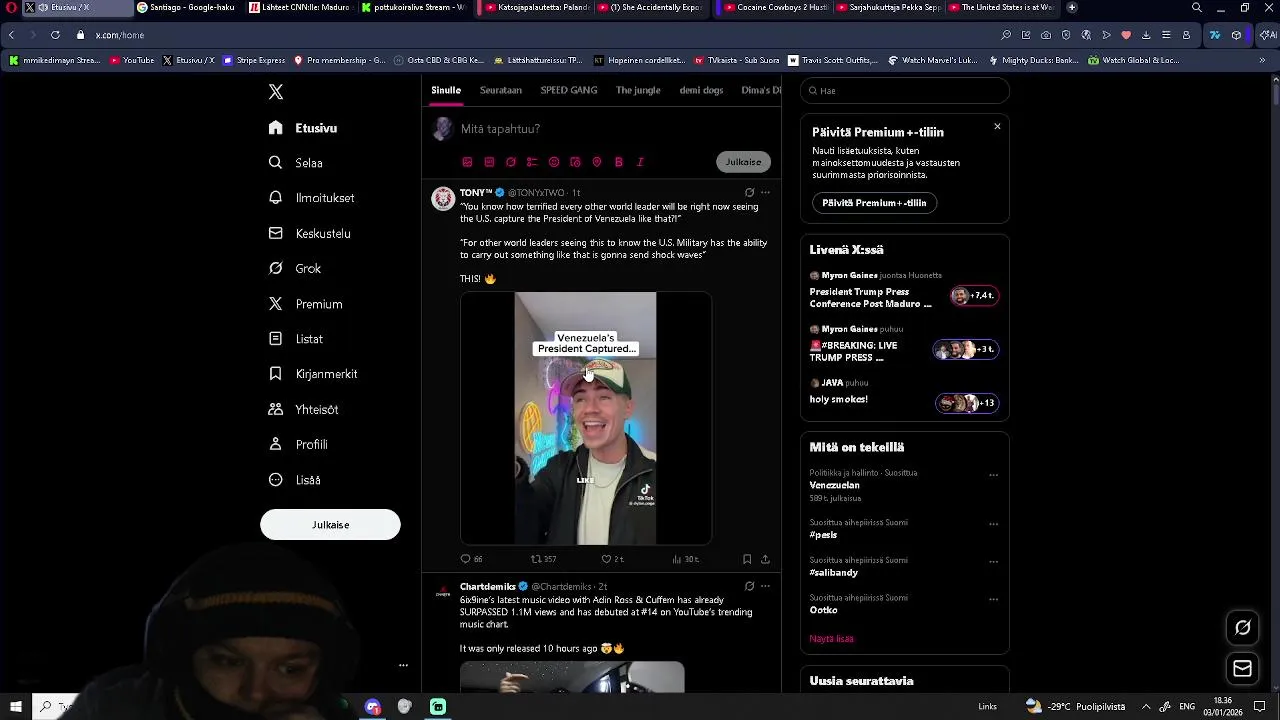
Task: Close the Päivitä Premium+ promo card
Action: (x=997, y=127)
